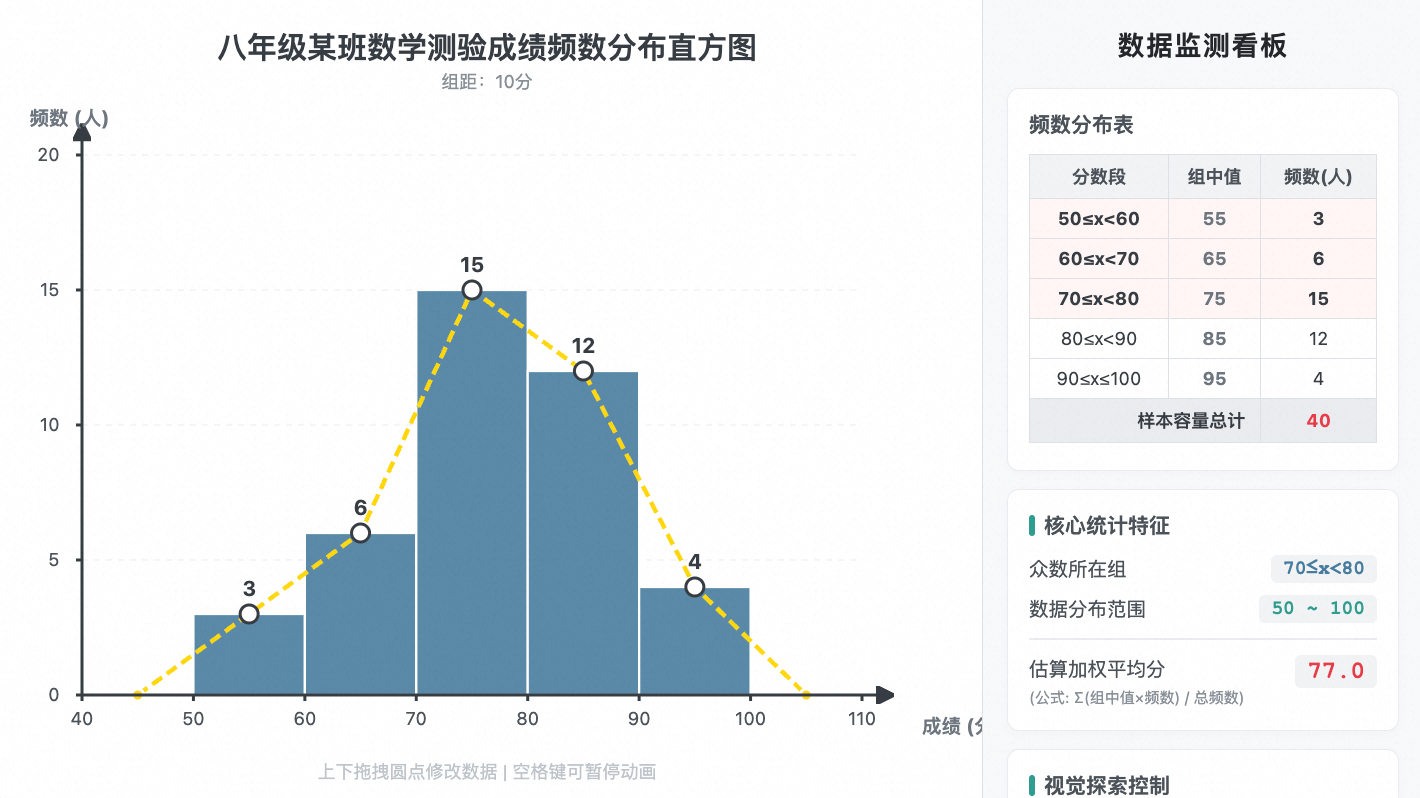Click the data point labeled 4 at score 95
Viewport: 1420px width, 798px height.
click(x=695, y=587)
